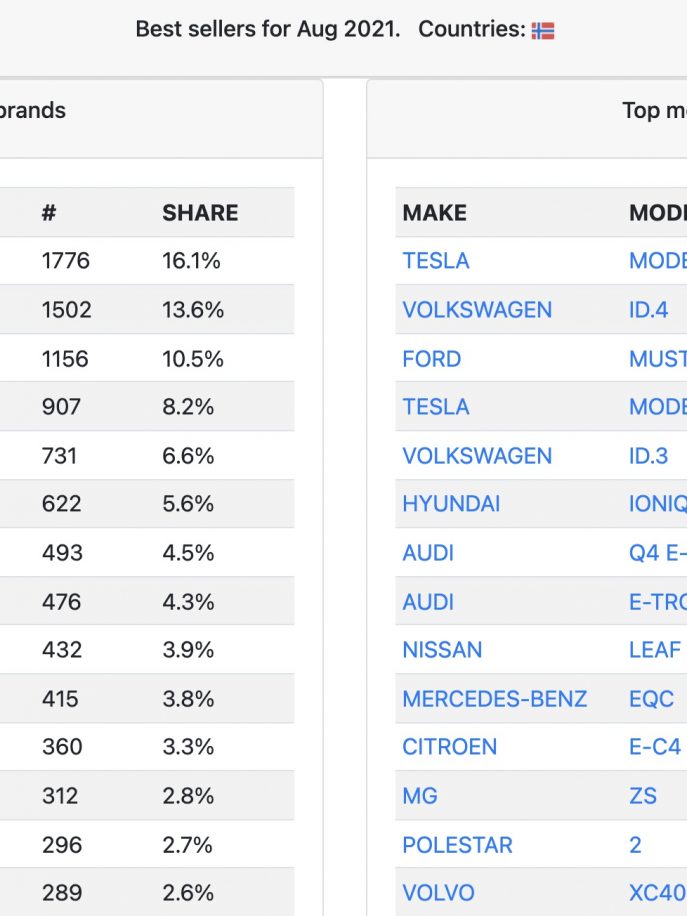
Task: Open the MG make link
Action: 419,796
